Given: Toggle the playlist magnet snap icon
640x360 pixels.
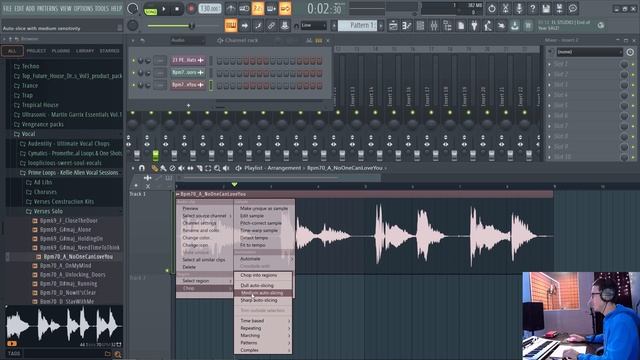Looking at the screenshot, I should [x=142, y=168].
